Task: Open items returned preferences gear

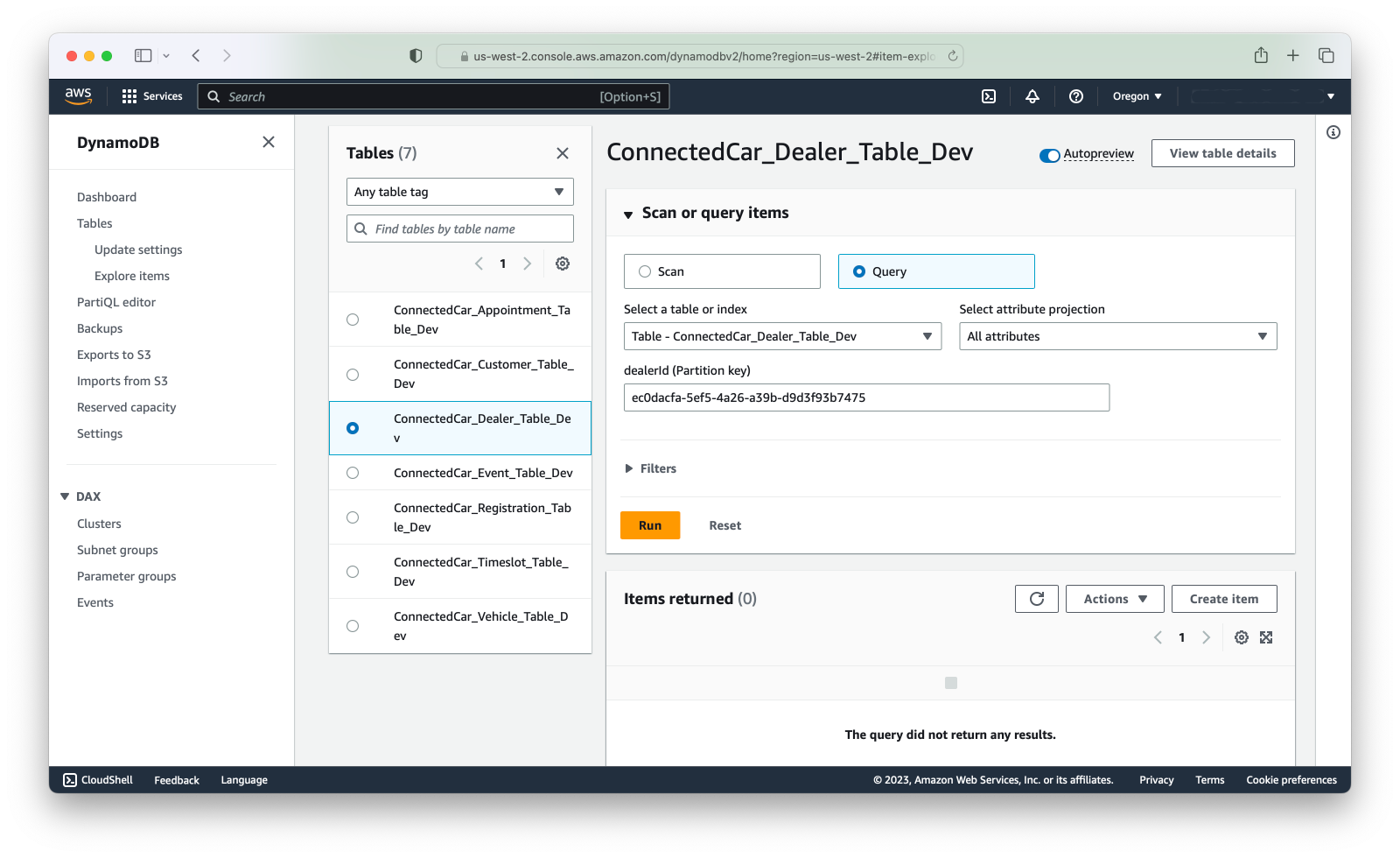Action: tap(1242, 637)
